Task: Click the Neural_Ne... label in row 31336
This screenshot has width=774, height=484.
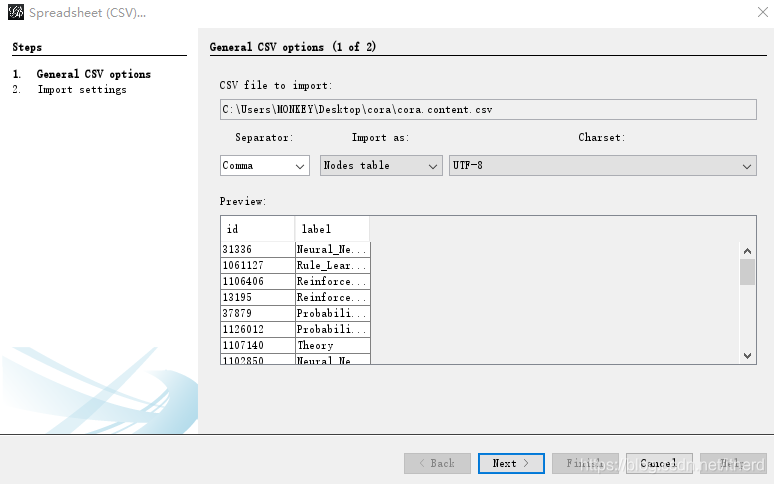Action: pos(333,250)
